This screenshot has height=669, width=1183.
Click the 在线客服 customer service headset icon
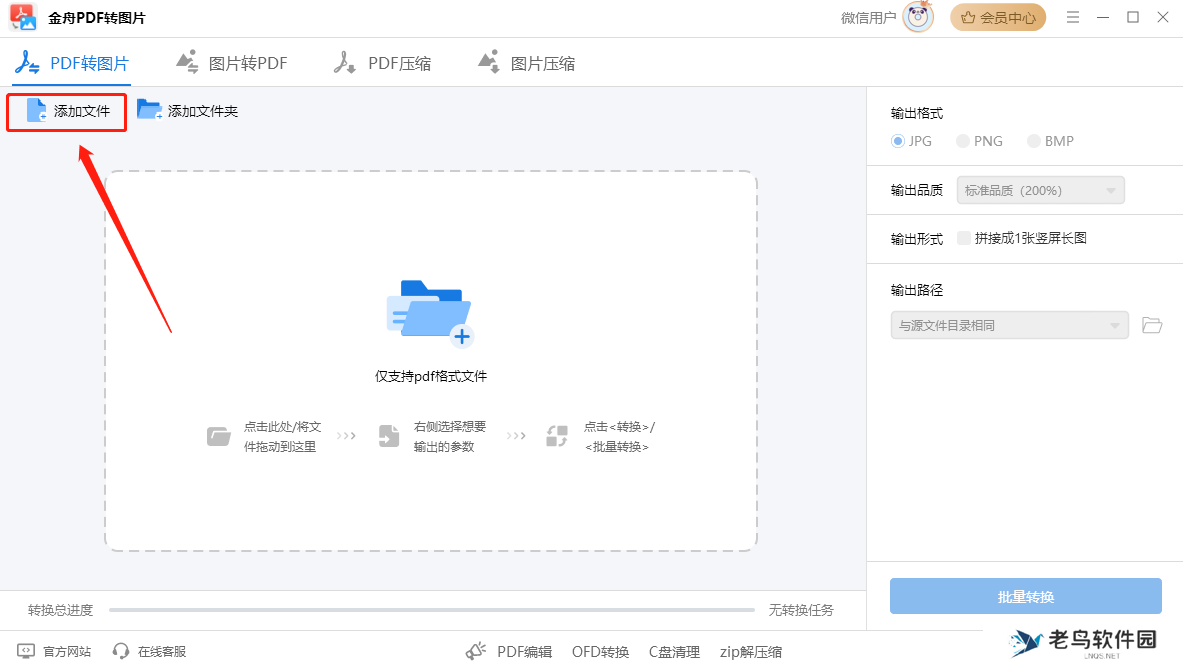pyautogui.click(x=121, y=651)
